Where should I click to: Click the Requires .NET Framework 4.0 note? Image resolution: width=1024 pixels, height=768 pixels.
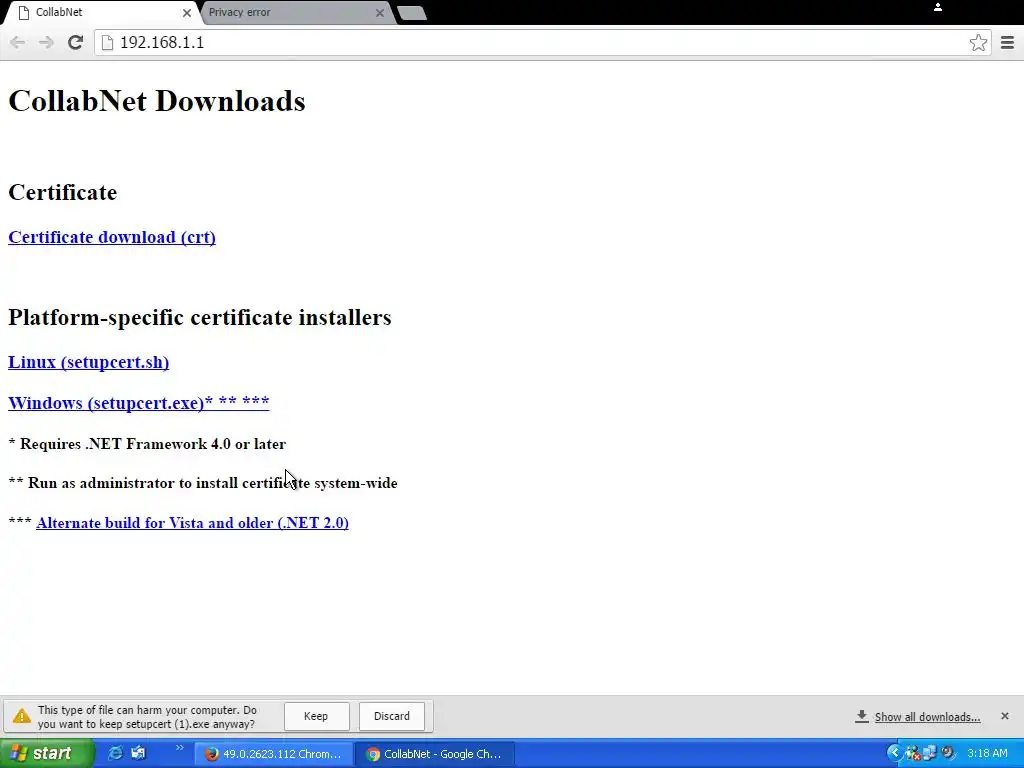(147, 444)
